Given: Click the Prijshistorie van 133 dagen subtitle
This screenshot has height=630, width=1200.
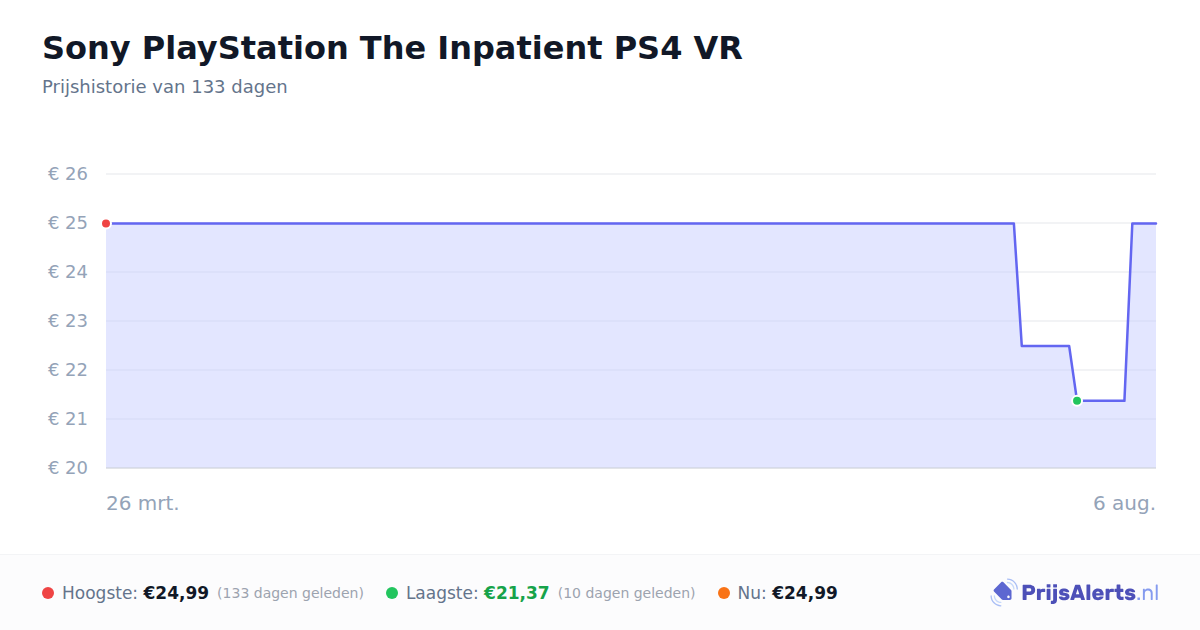Looking at the screenshot, I should 165,87.
